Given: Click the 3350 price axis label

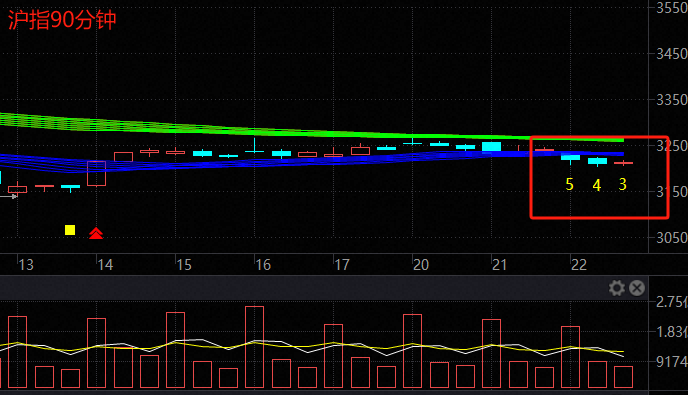Looking at the screenshot, I should pos(671,100).
